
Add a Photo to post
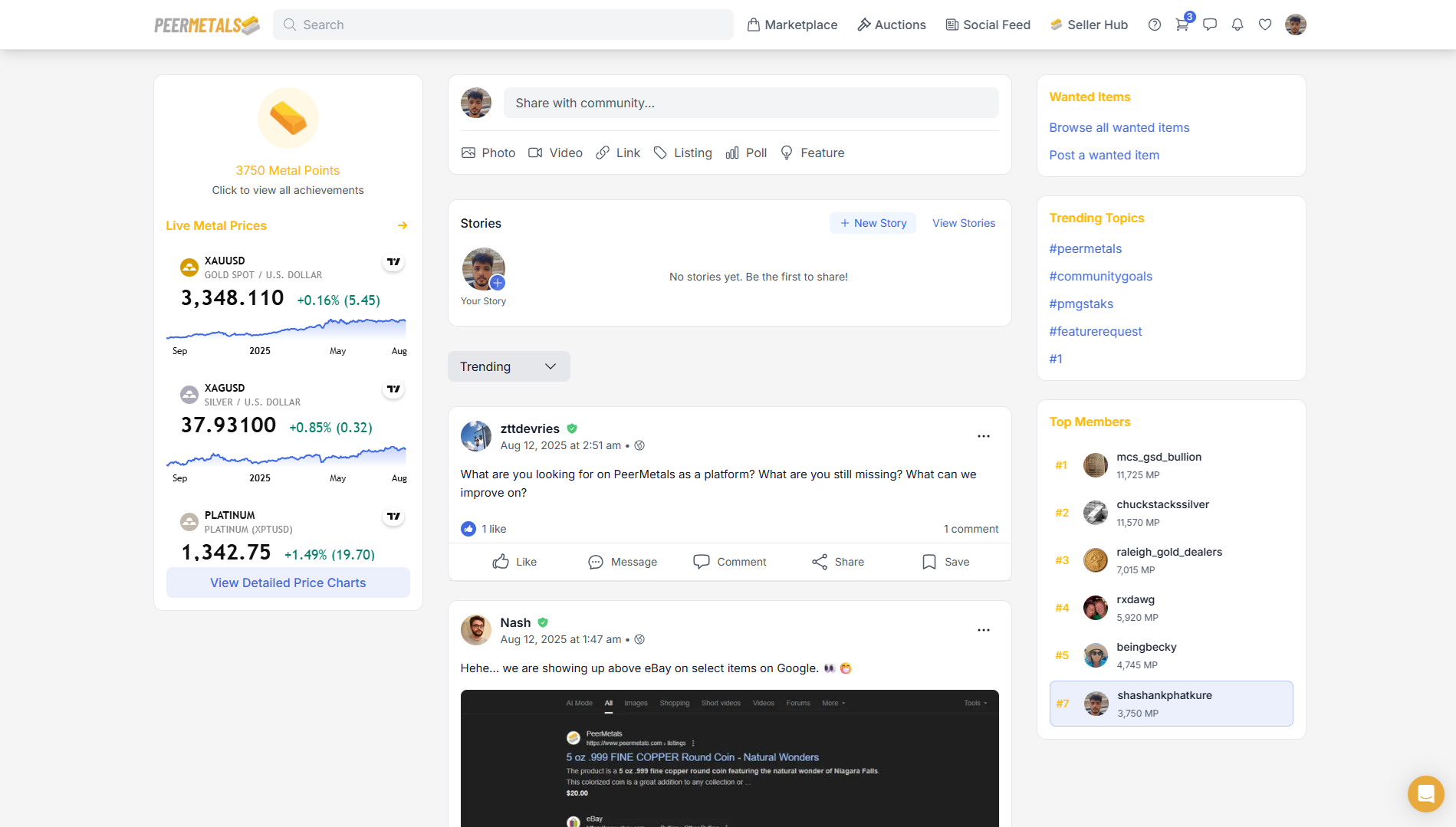coord(488,153)
